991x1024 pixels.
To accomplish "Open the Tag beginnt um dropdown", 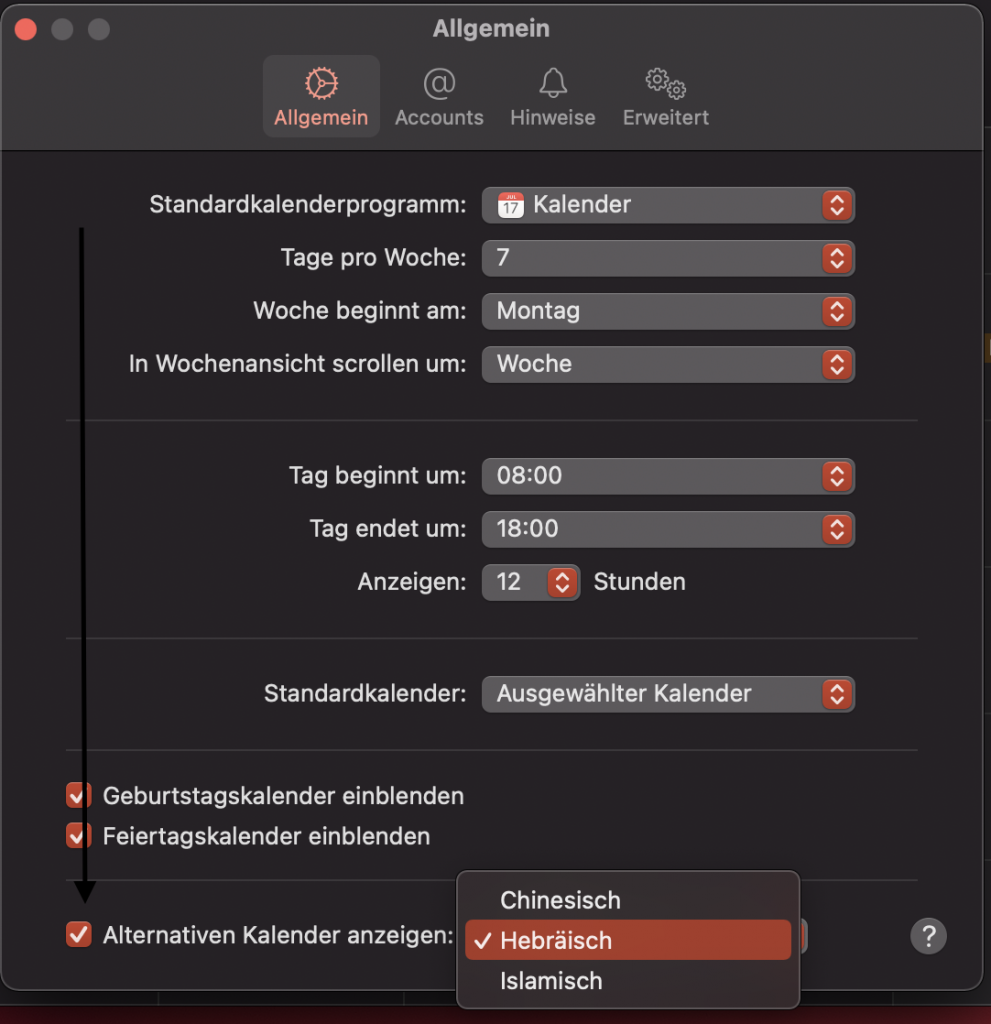I will pos(668,476).
